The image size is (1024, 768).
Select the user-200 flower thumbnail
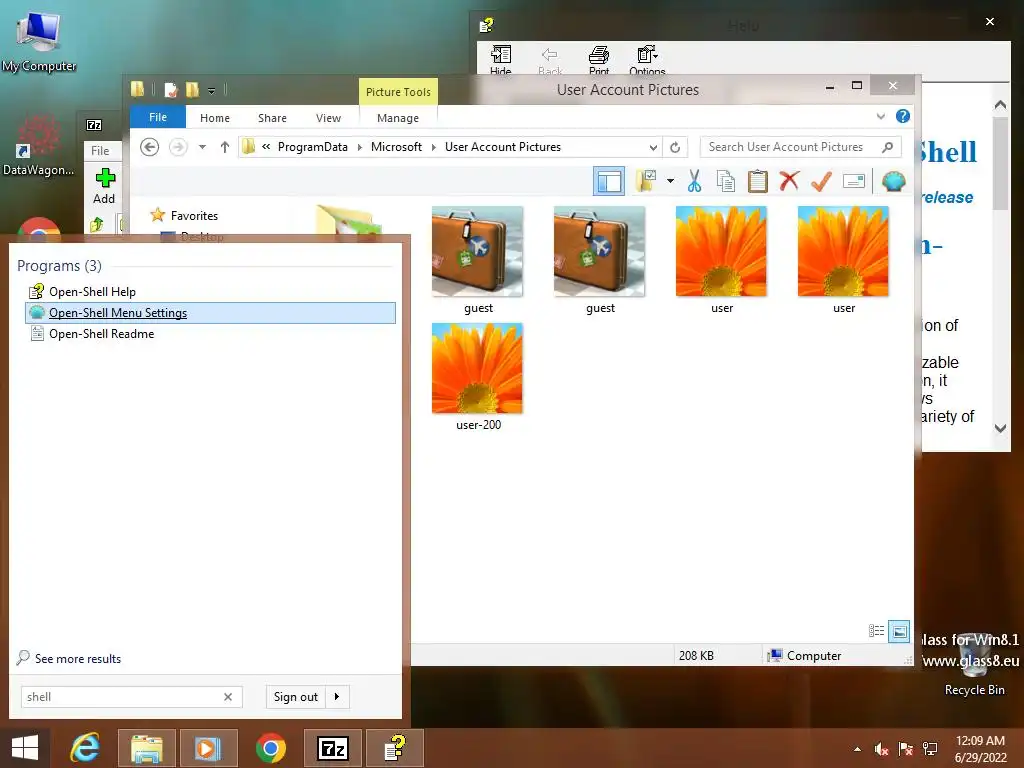[477, 368]
